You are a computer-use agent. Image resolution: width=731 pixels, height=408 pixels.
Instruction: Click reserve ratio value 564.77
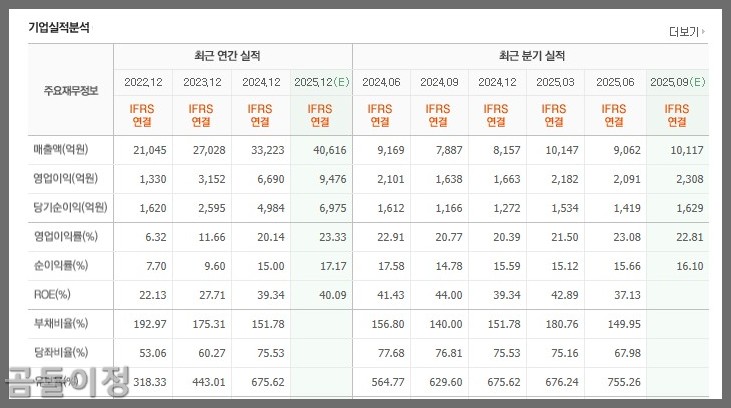pyautogui.click(x=388, y=382)
